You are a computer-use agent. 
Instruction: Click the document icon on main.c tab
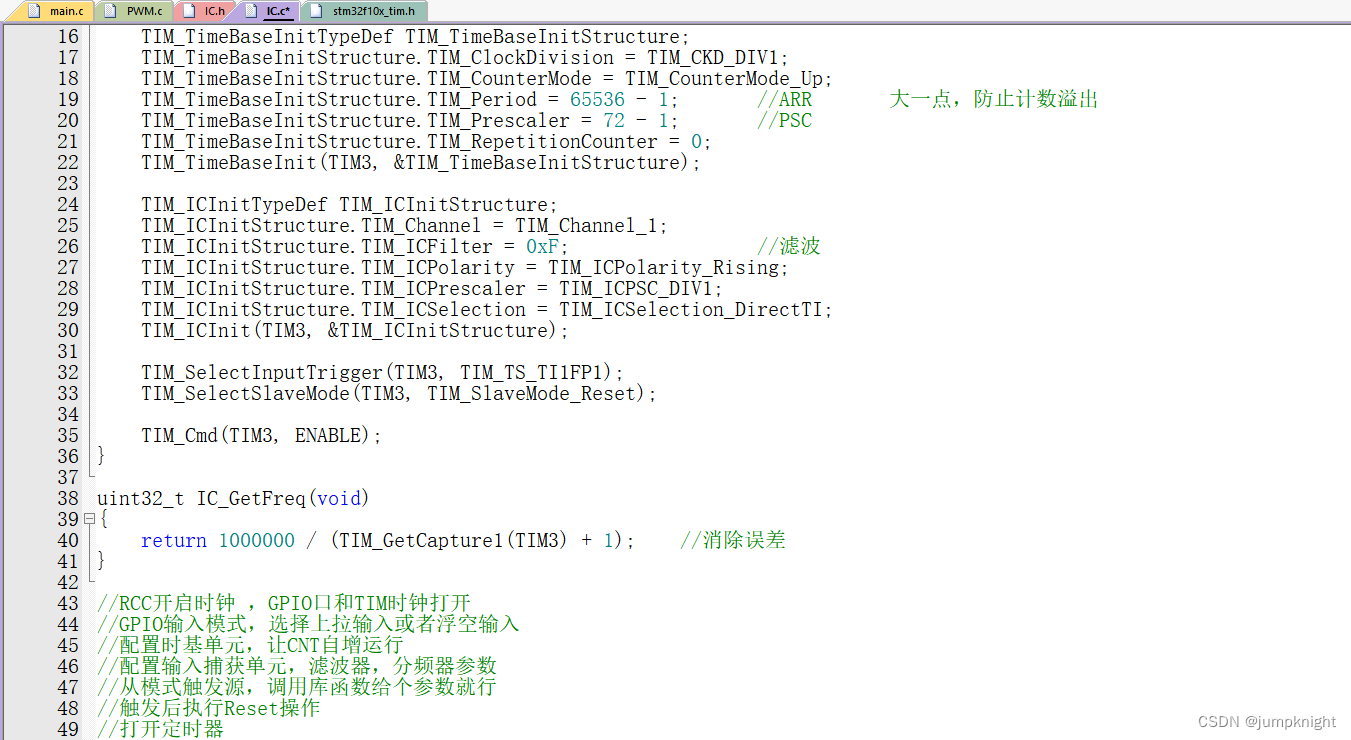pyautogui.click(x=34, y=12)
